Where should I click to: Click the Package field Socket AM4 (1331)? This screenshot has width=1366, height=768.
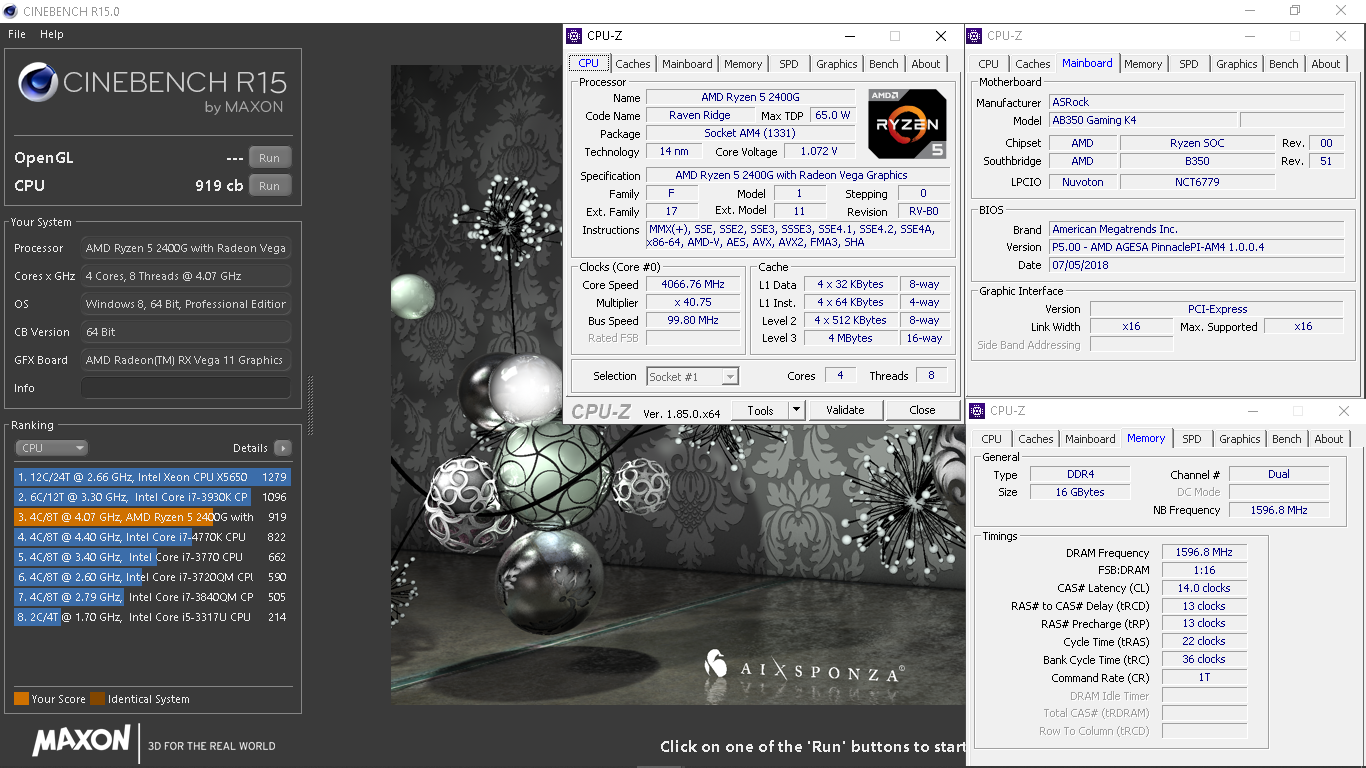coord(750,133)
